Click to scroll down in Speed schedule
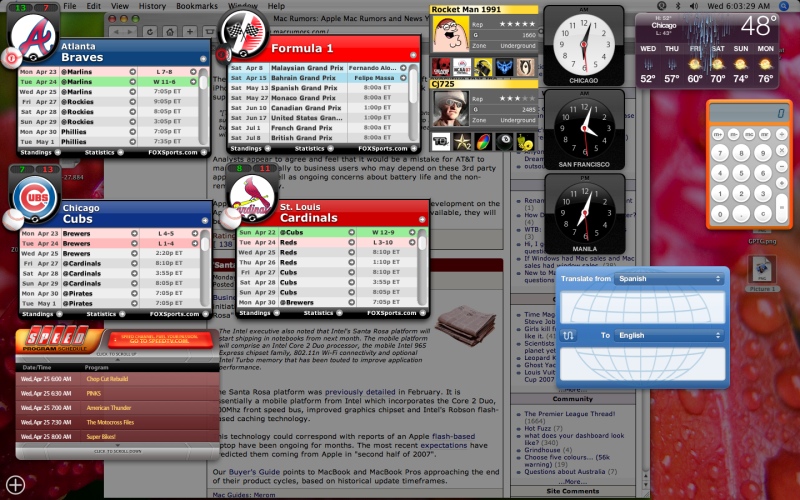Image resolution: width=800 pixels, height=500 pixels. [117, 450]
